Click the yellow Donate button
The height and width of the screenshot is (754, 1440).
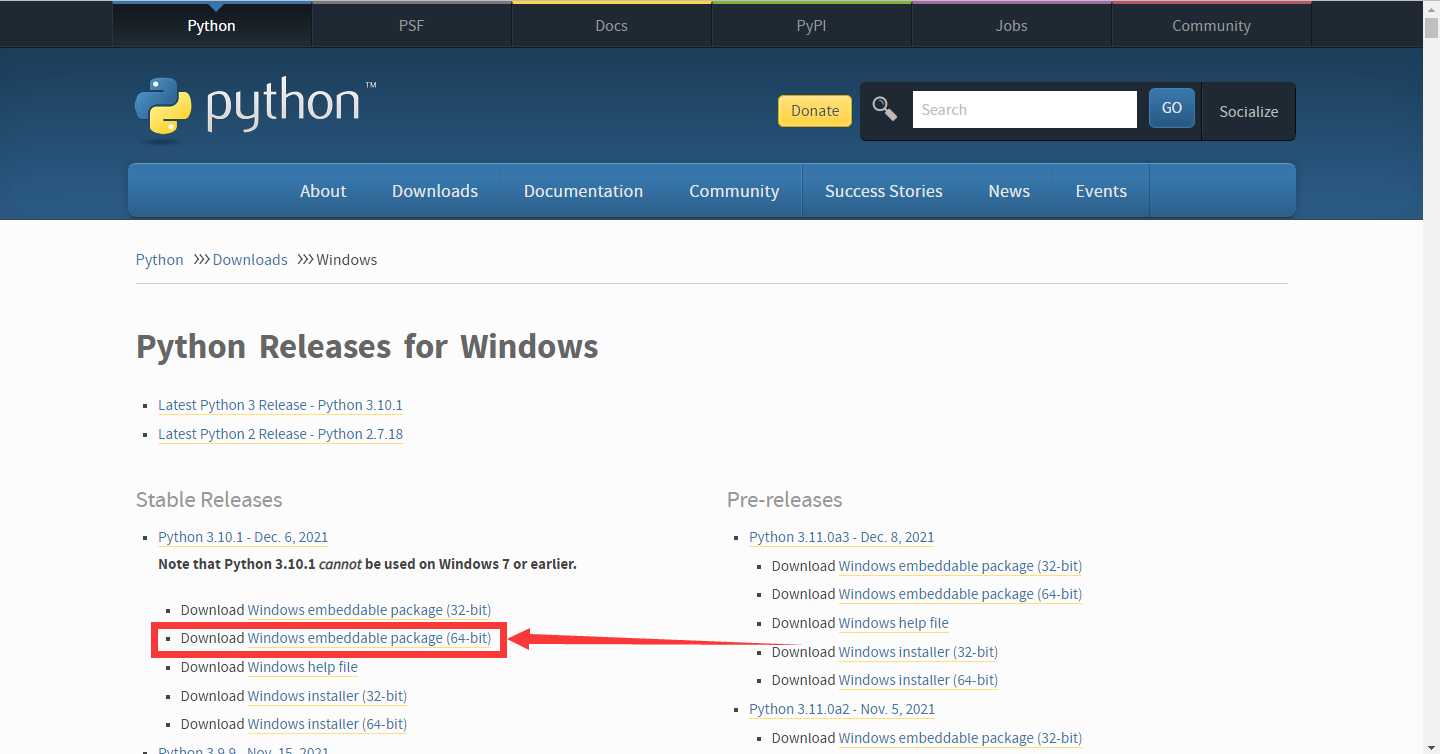pyautogui.click(x=815, y=111)
